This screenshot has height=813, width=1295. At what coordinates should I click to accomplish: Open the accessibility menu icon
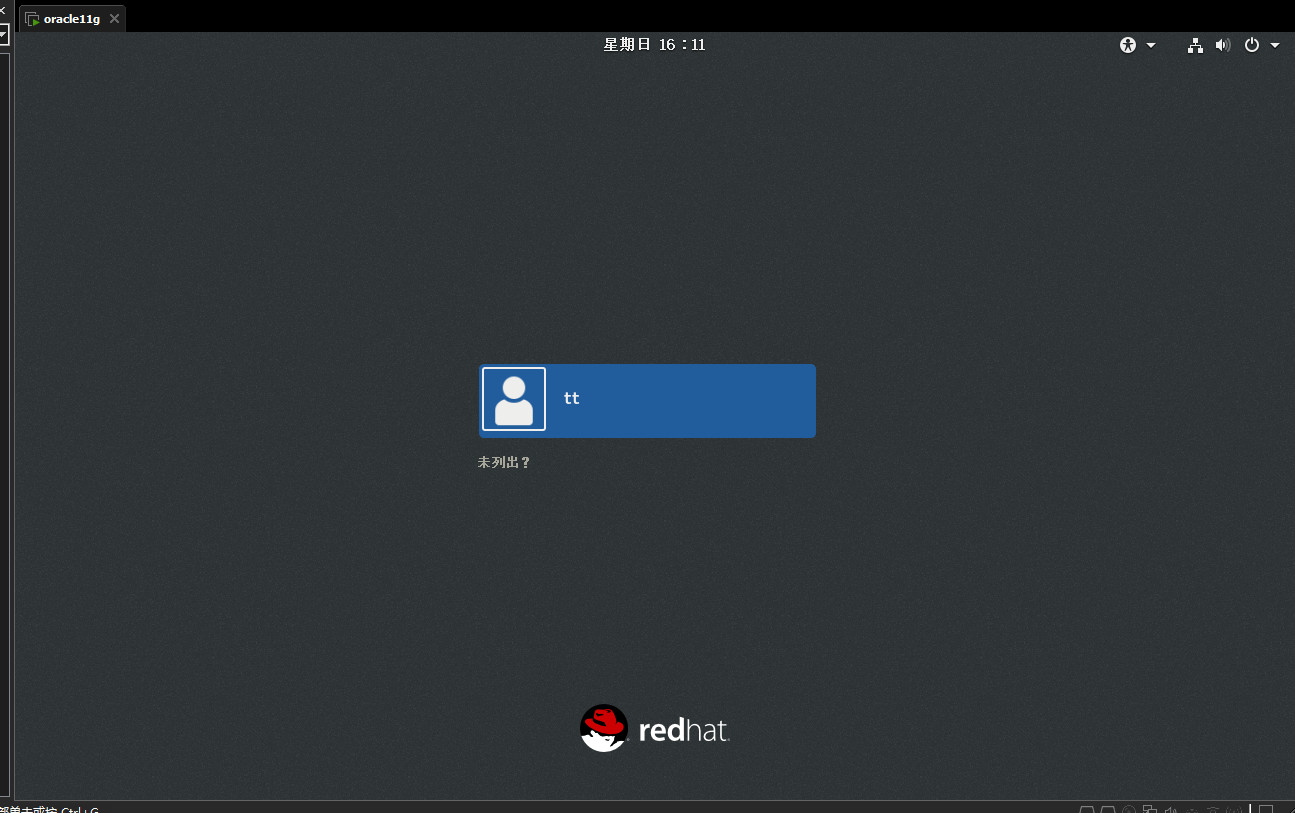(x=1128, y=45)
